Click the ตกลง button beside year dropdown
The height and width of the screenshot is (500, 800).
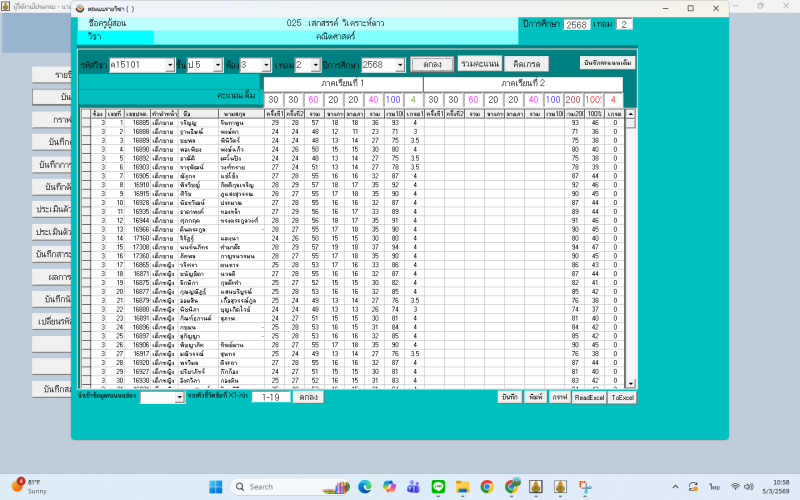coord(432,64)
